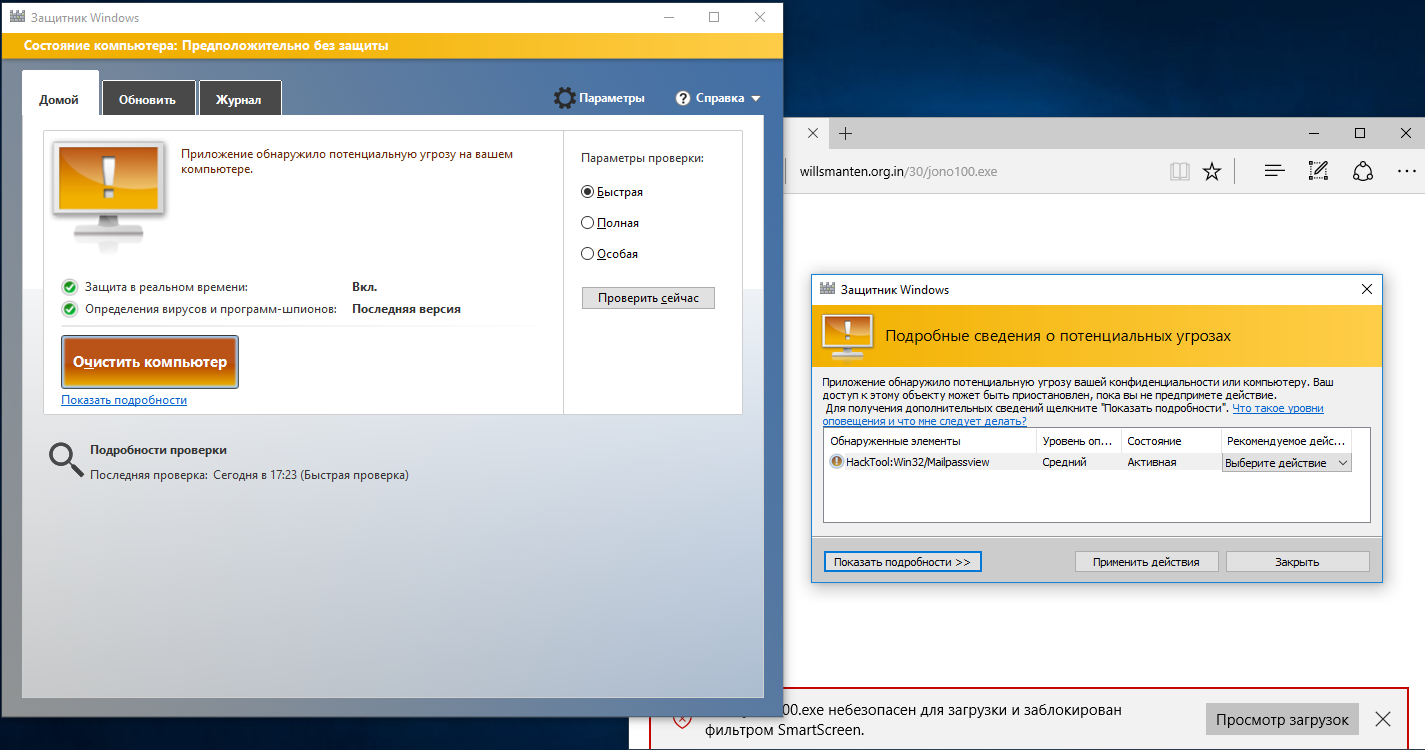Dismiss the SmartScreen download notification
This screenshot has height=750, width=1425.
click(1382, 719)
